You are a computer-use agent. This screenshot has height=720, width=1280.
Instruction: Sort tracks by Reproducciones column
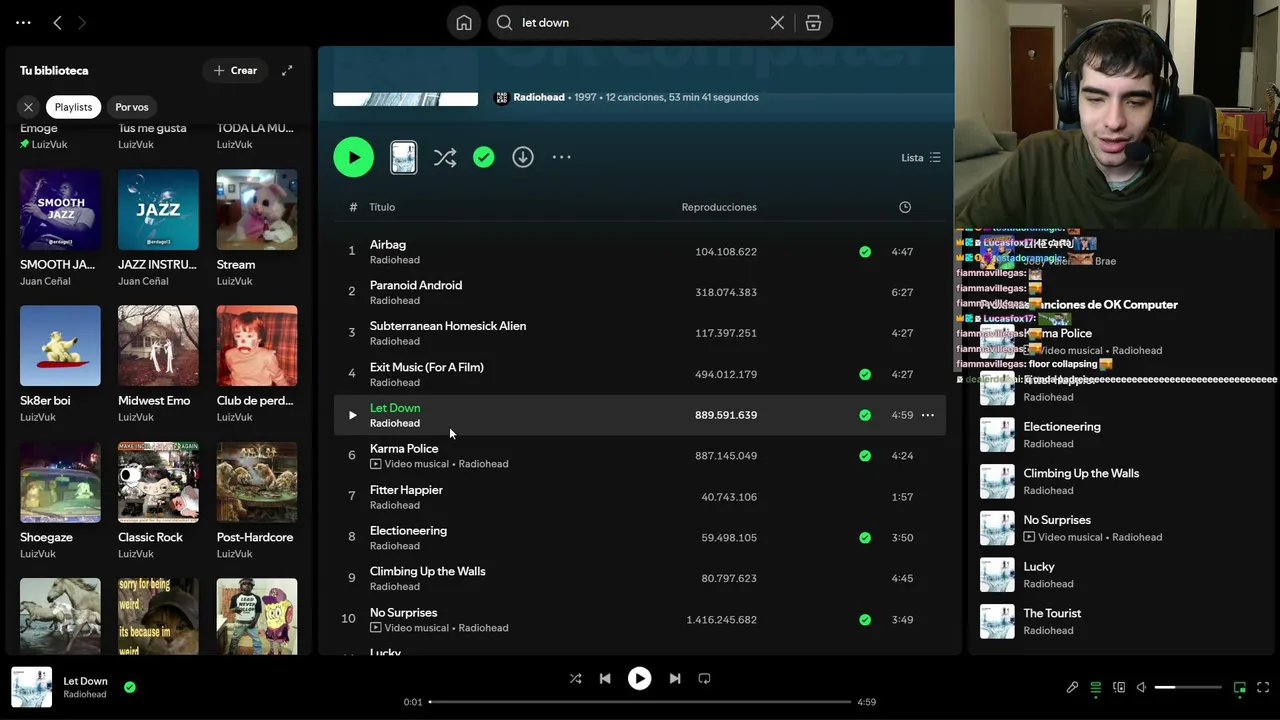(719, 207)
